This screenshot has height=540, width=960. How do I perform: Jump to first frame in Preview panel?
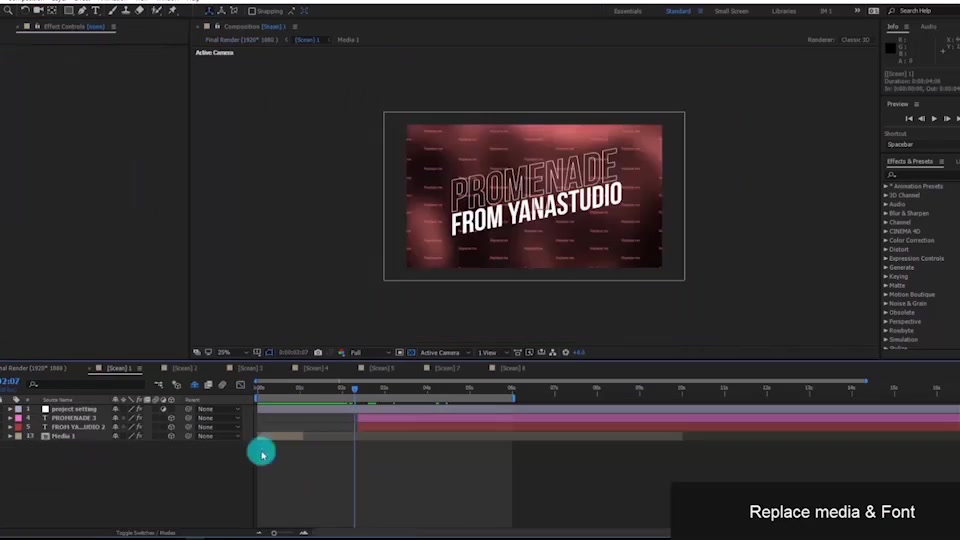[x=909, y=119]
